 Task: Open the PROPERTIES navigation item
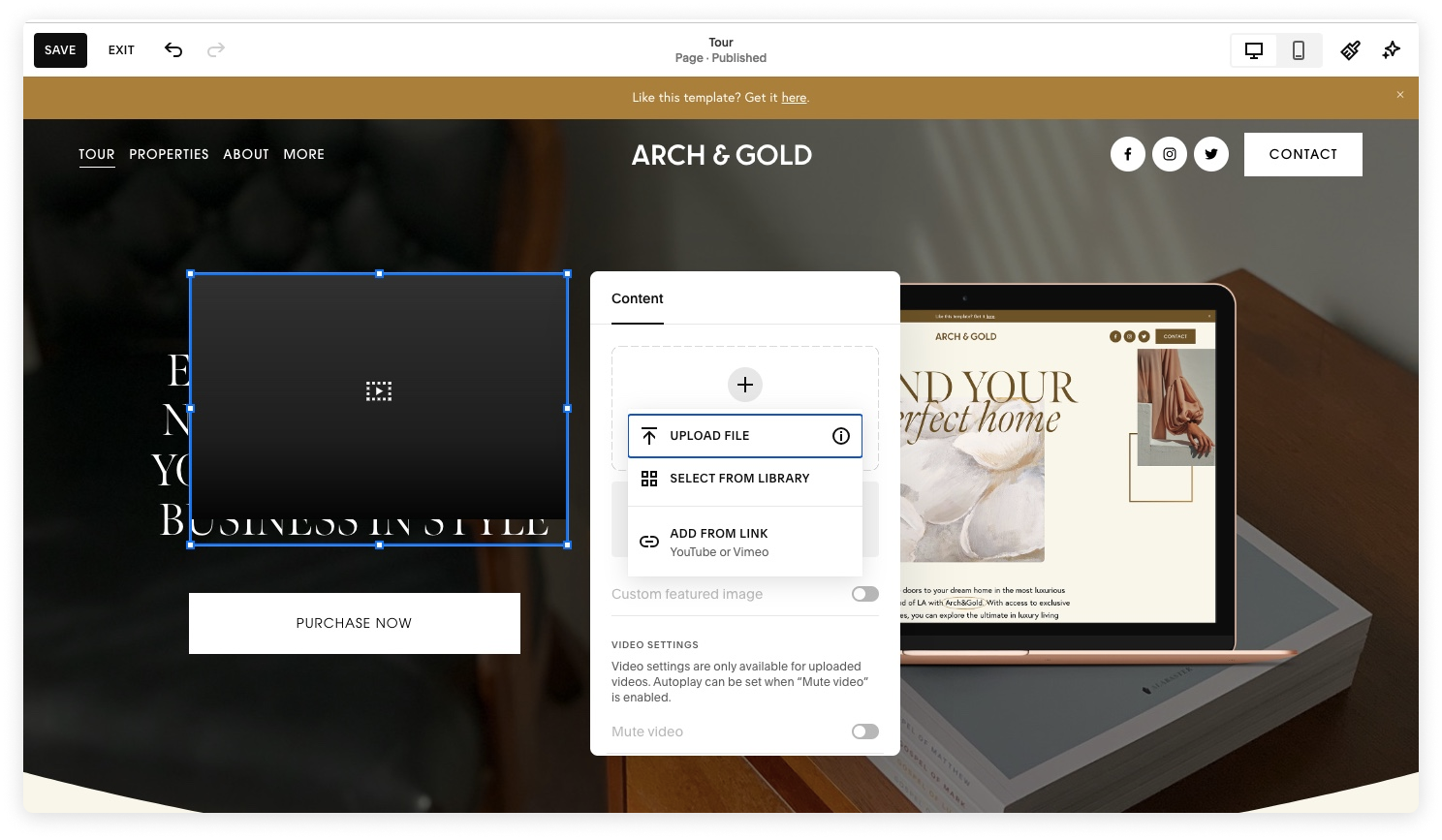169,154
